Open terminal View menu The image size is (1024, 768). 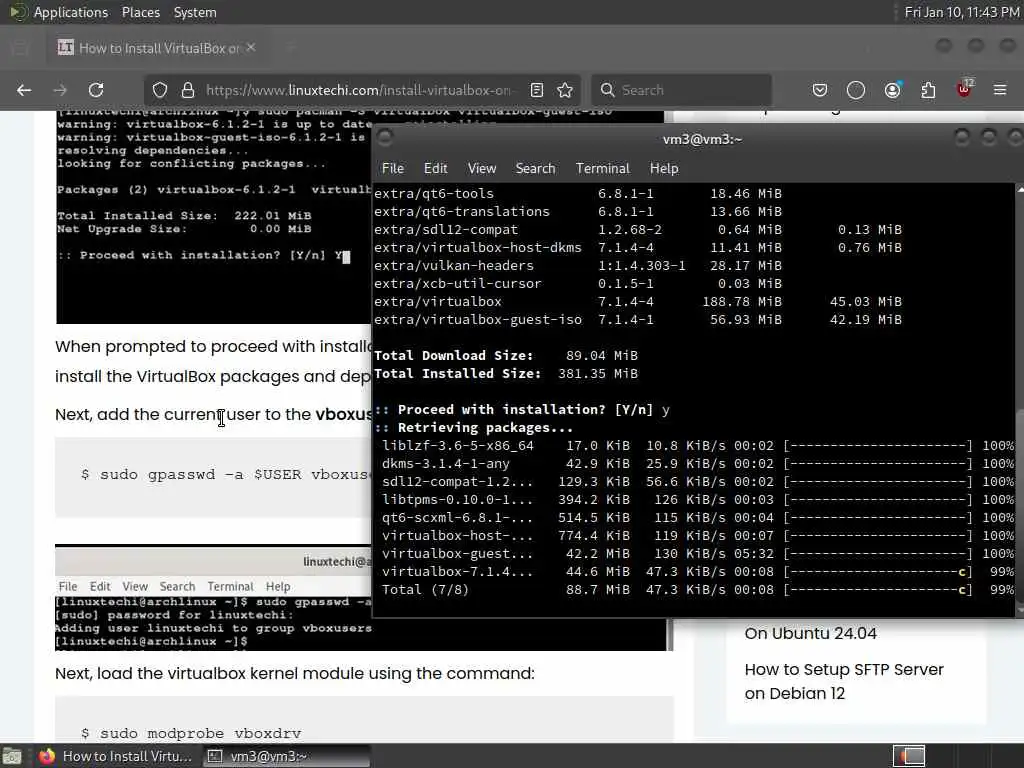click(482, 168)
